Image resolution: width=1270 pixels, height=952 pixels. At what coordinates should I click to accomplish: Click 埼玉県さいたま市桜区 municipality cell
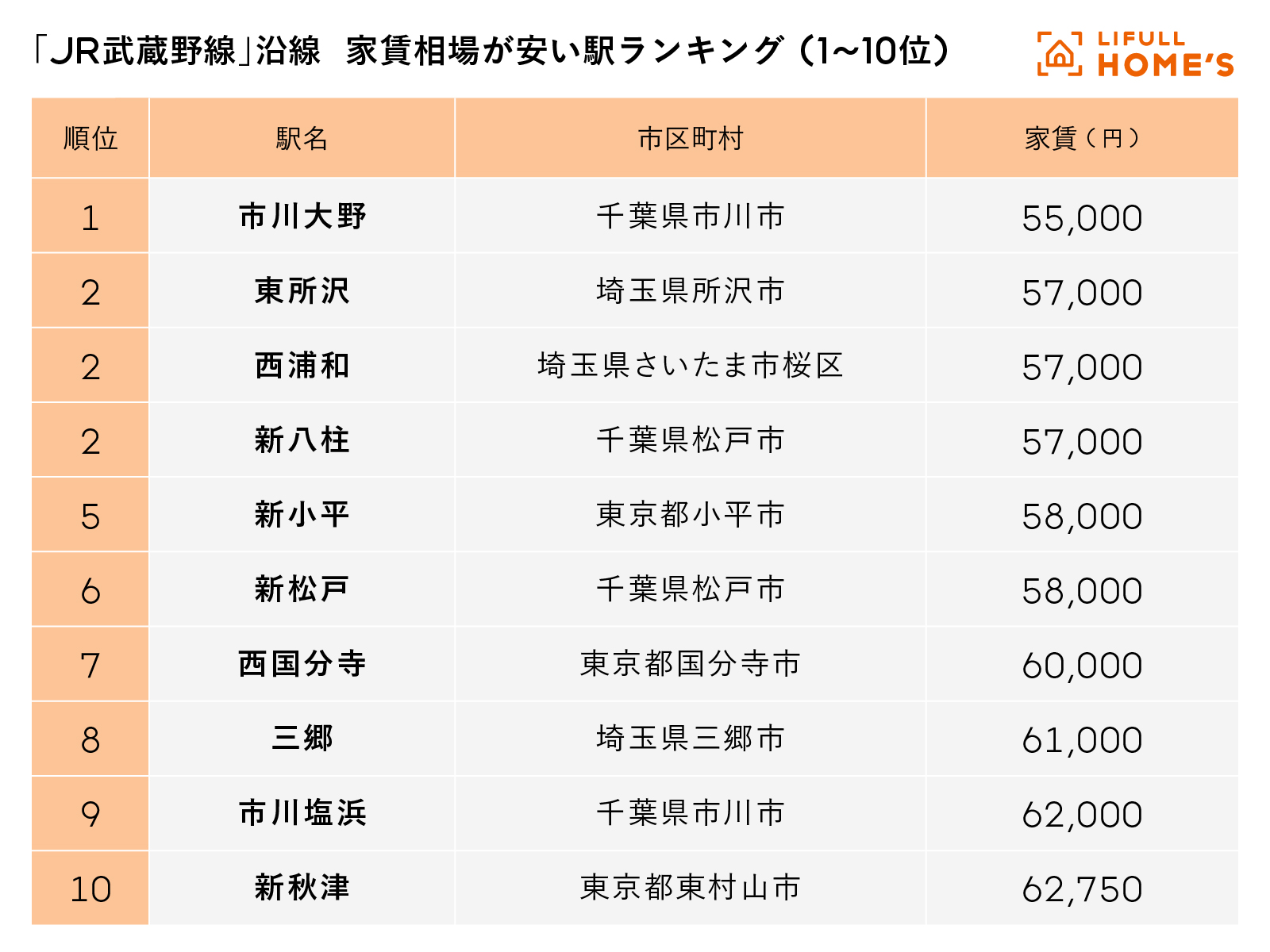pos(690,366)
